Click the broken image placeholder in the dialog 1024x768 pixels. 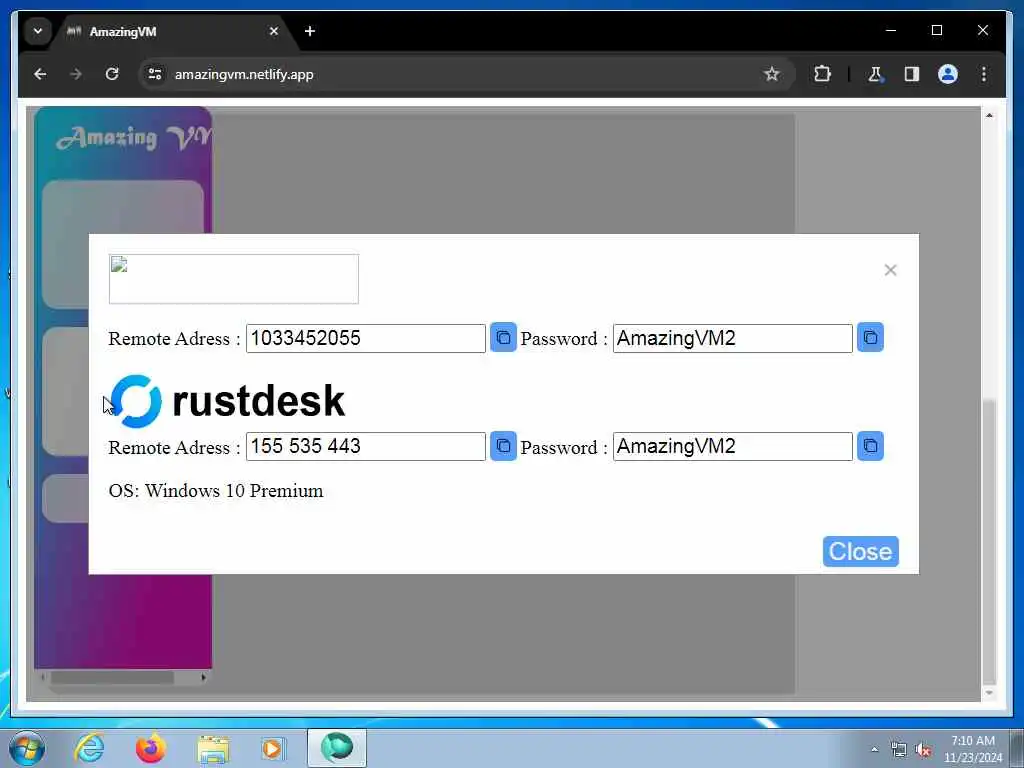tap(234, 279)
